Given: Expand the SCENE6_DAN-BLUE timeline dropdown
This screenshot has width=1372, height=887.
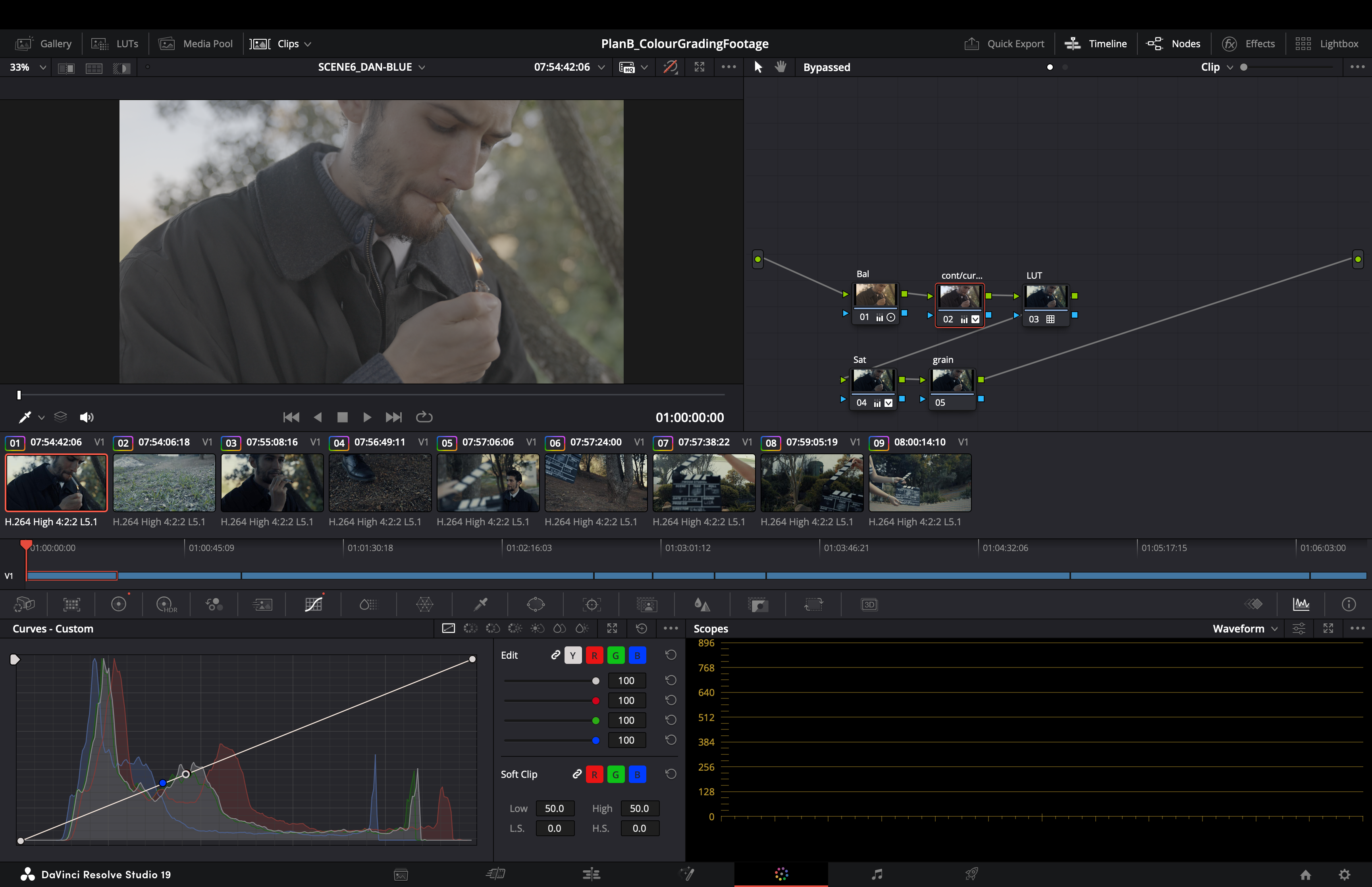Looking at the screenshot, I should click(x=371, y=67).
